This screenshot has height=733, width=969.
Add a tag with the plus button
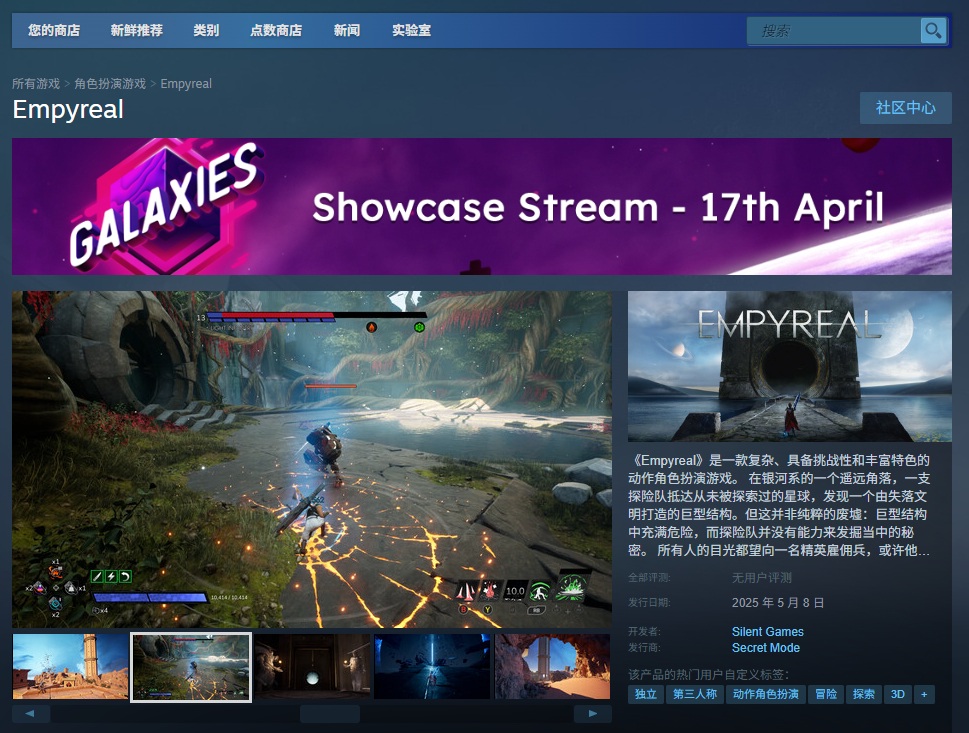click(924, 694)
